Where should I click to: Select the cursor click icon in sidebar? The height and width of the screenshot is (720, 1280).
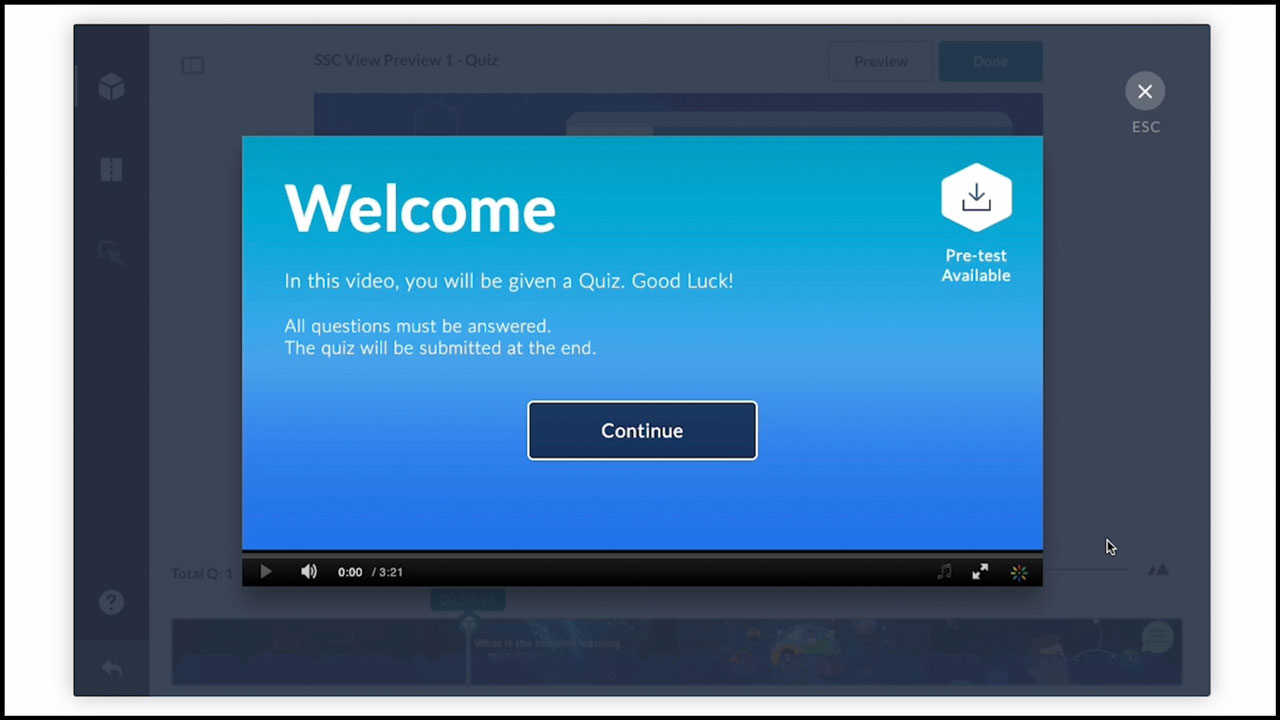[111, 252]
